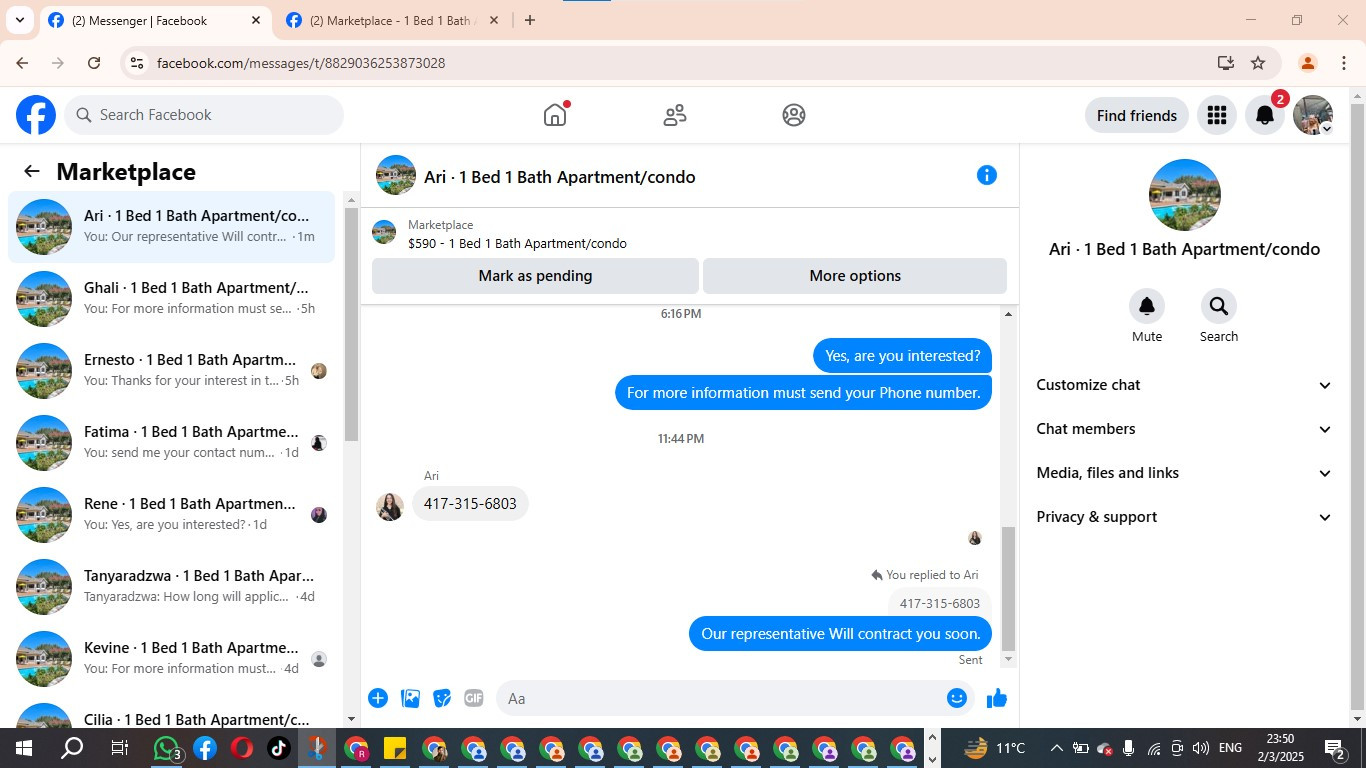This screenshot has width=1366, height=768.
Task: Search in conversation with the magnifier icon
Action: coord(1218,306)
